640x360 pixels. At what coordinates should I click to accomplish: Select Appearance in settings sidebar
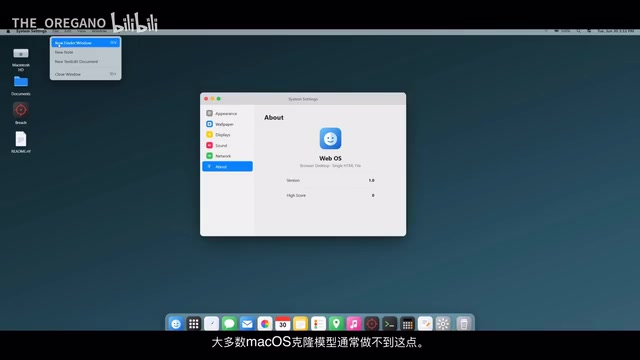click(227, 113)
